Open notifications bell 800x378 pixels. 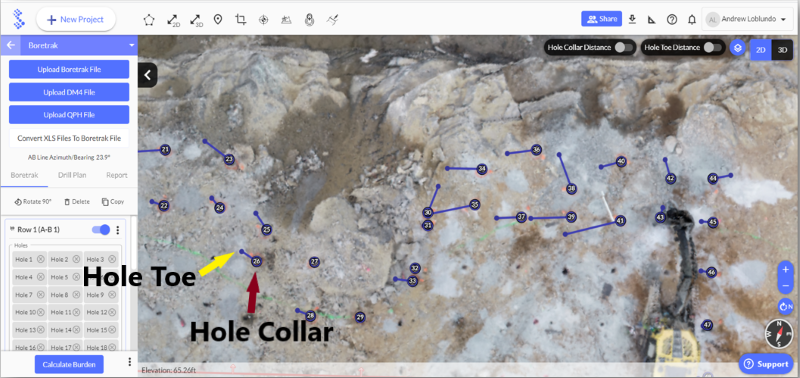(692, 20)
